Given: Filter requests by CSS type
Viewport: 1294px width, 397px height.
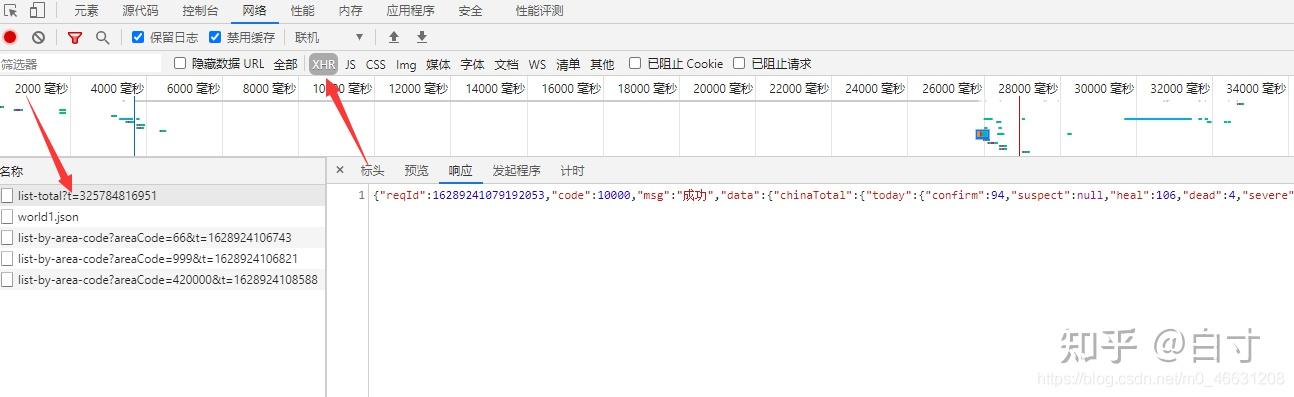Looking at the screenshot, I should click(x=375, y=64).
